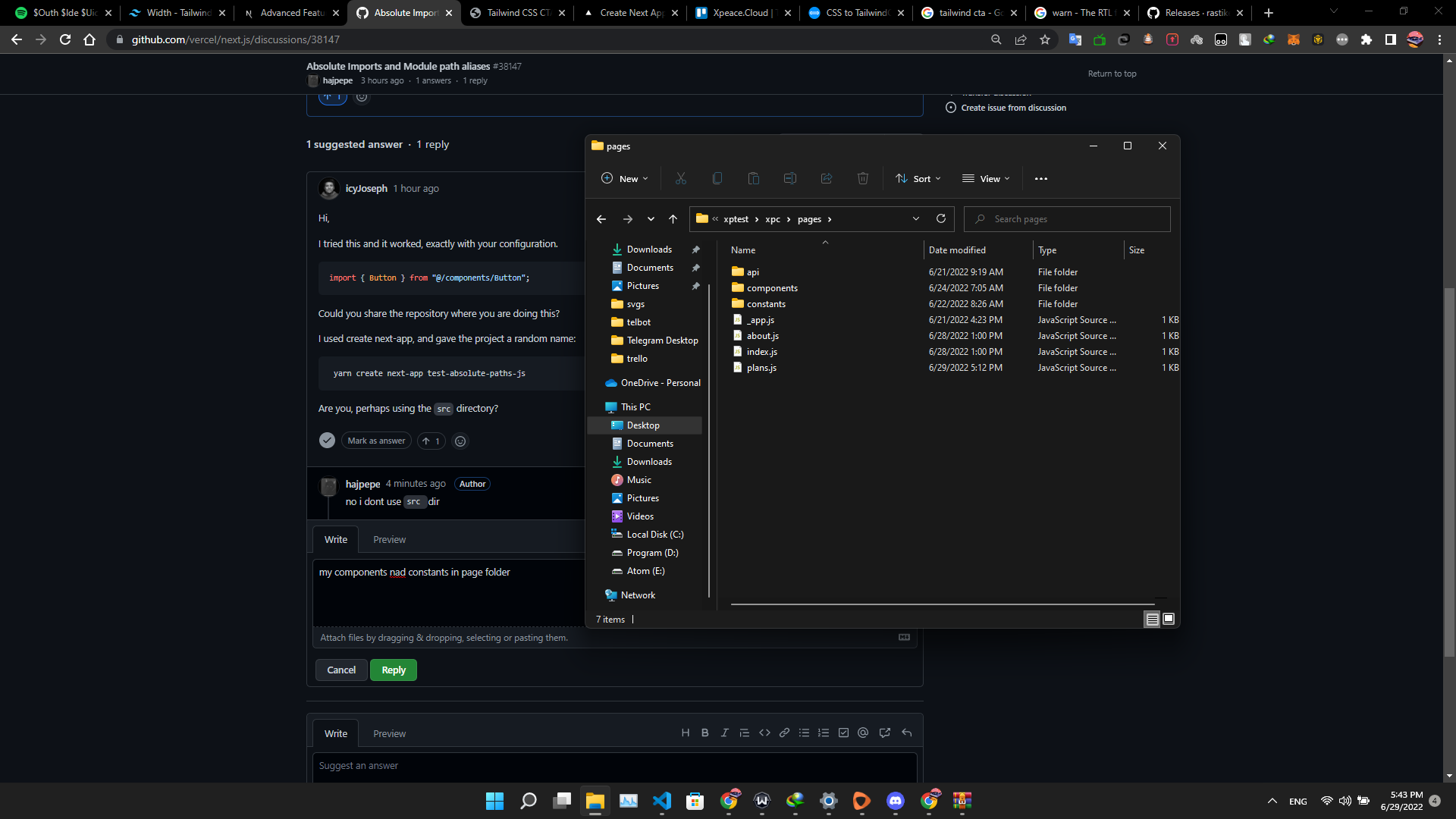Insert a task list checkbox item
The height and width of the screenshot is (819, 1456).
point(843,733)
